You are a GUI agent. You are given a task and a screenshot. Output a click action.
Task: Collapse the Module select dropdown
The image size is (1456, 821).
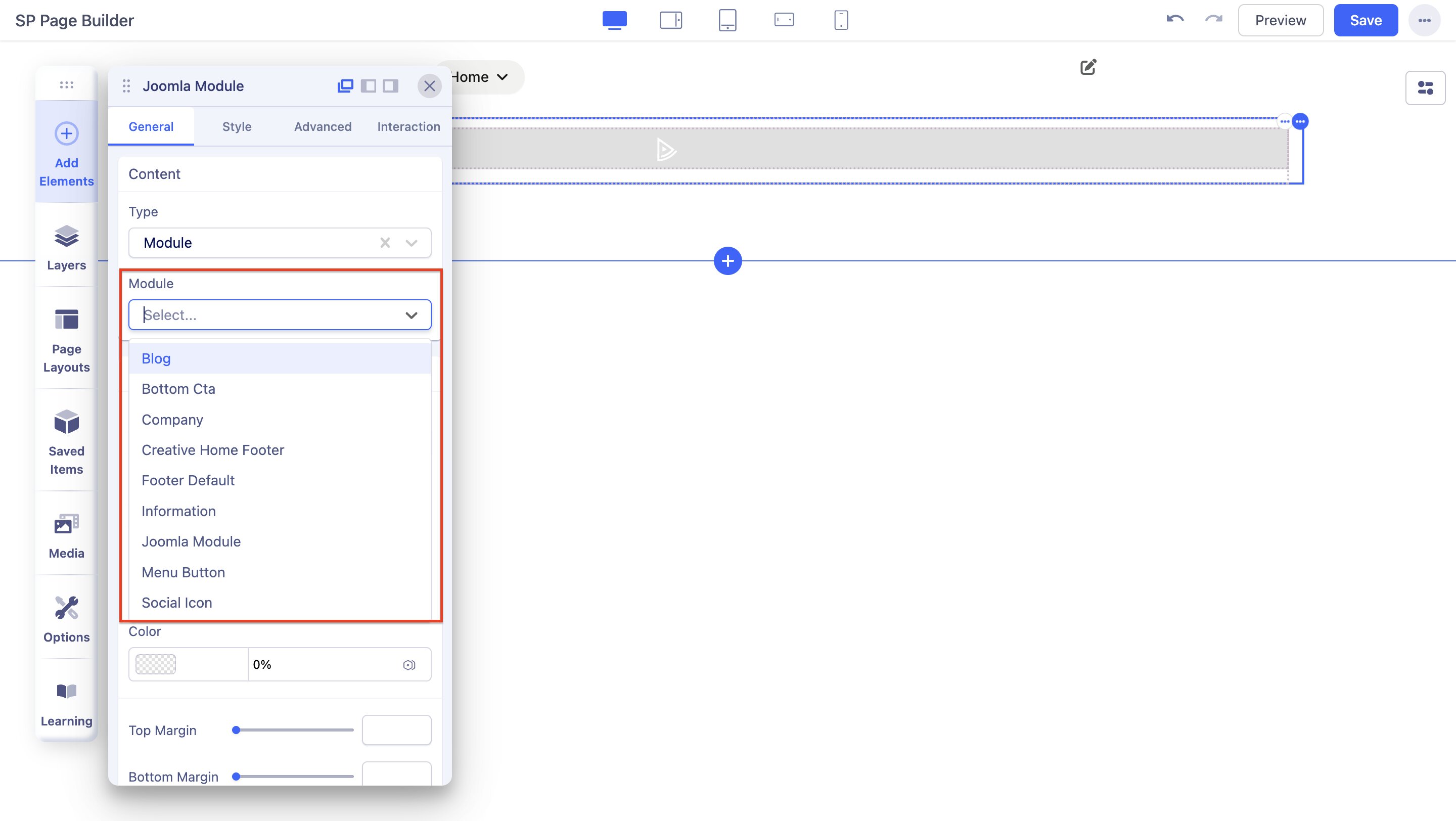pyautogui.click(x=412, y=315)
